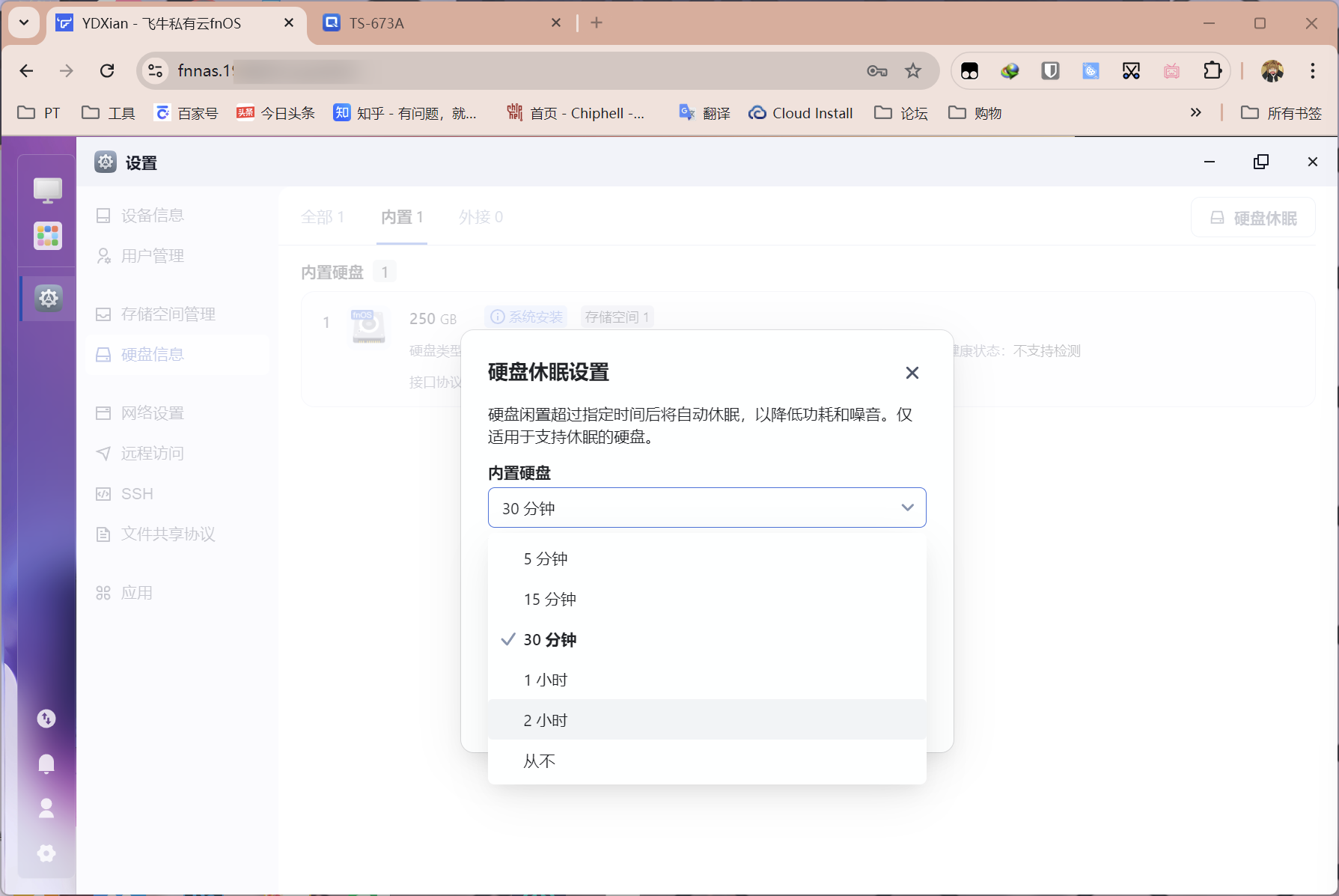Screen dimensions: 1339x896
Task: Click the password key icon in address bar
Action: (877, 71)
